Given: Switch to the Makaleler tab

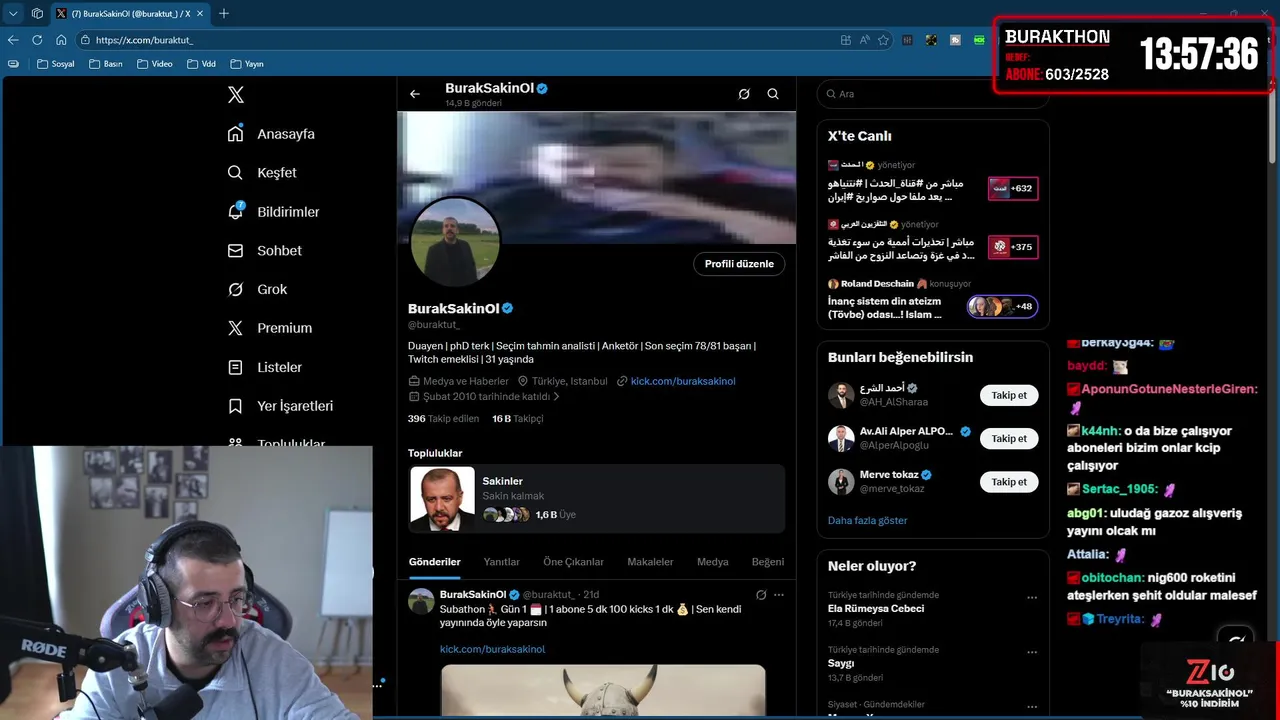Looking at the screenshot, I should tap(650, 562).
